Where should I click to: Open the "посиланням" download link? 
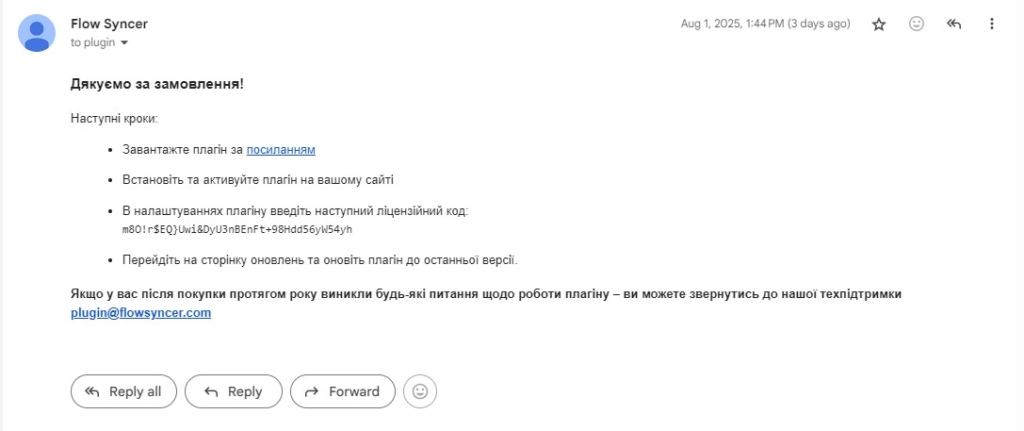pos(281,150)
